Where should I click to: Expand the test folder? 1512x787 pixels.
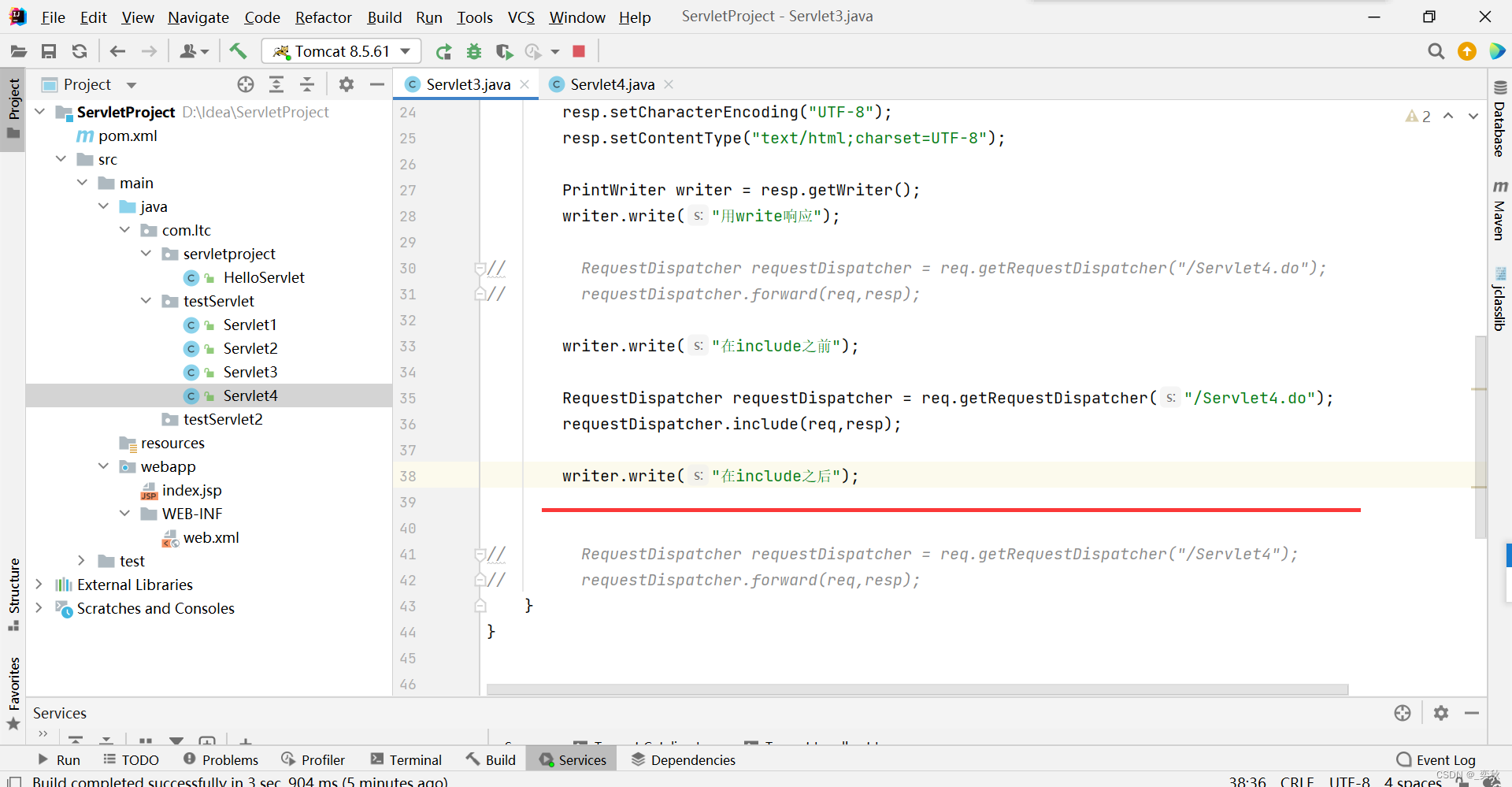83,561
